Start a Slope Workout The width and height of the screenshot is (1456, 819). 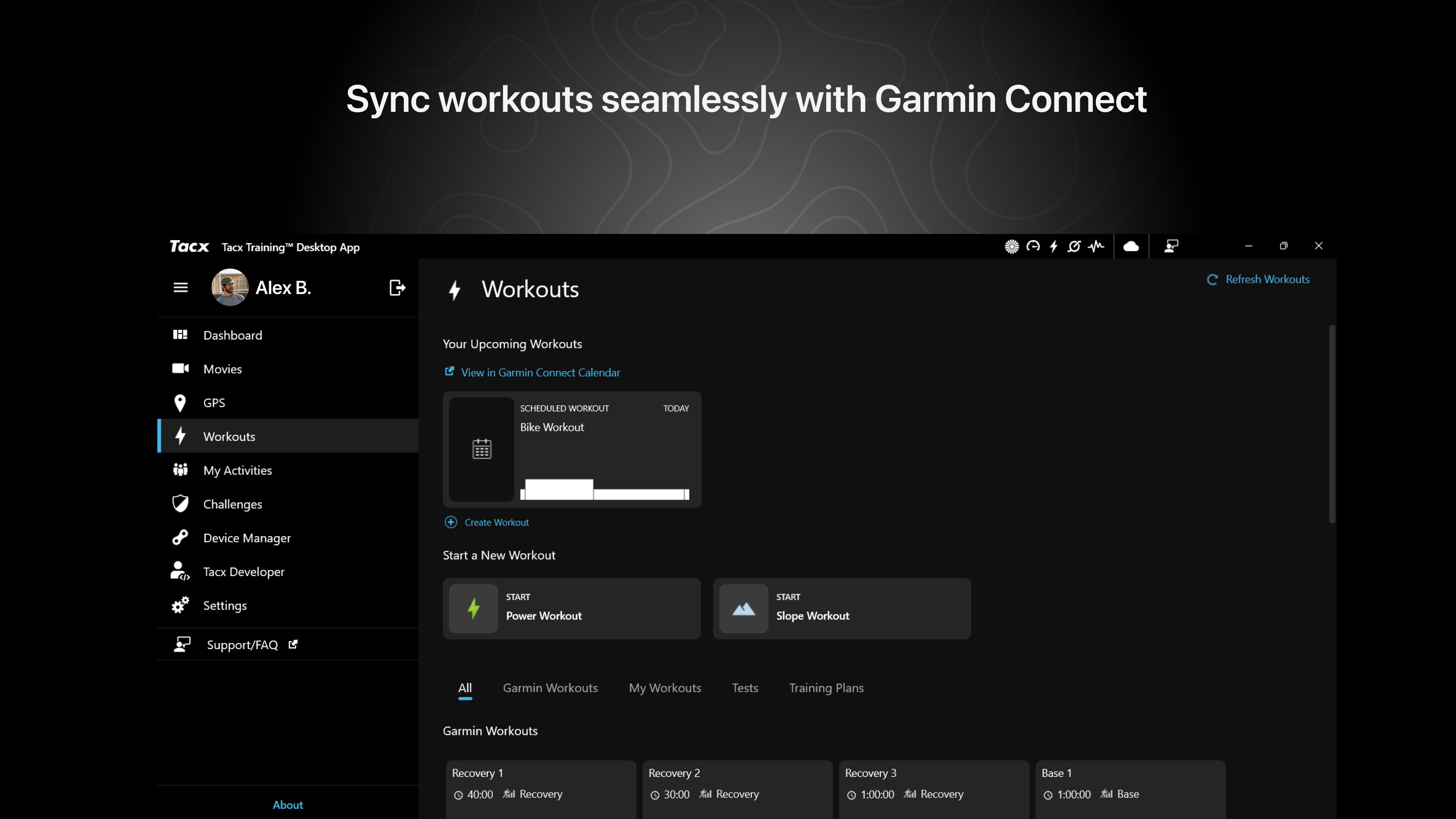(842, 609)
